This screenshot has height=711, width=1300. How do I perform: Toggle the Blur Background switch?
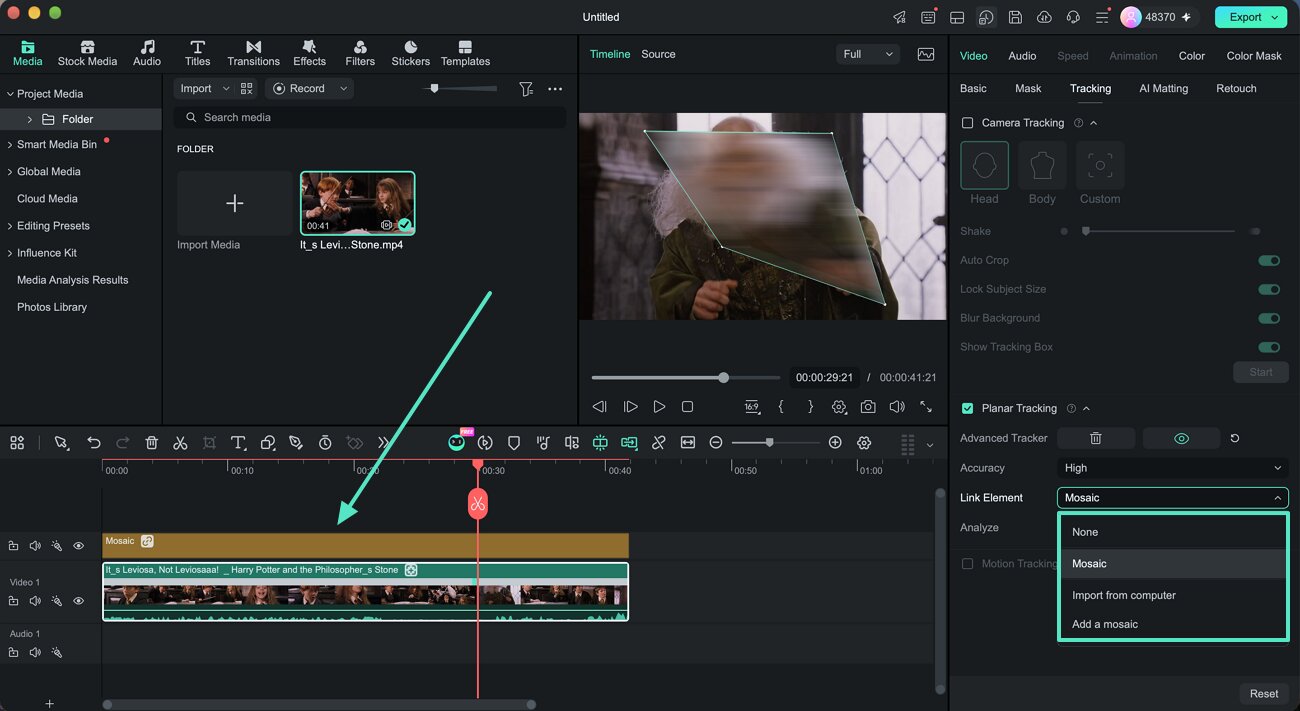point(1269,318)
